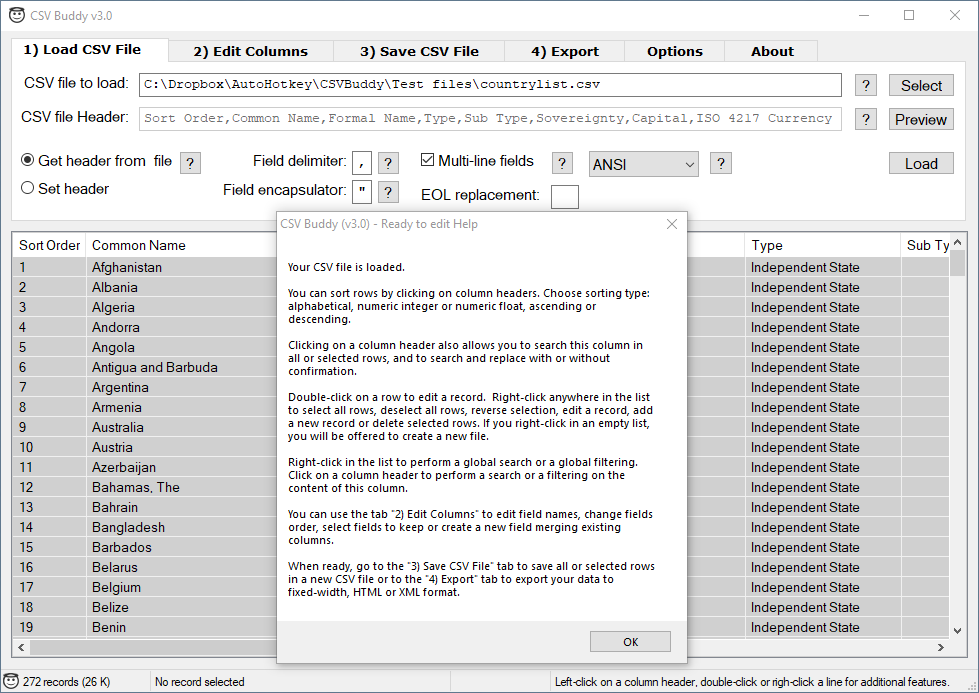Switch to the 1) Load CSV File tab
Viewport: 979px width, 693px height.
pos(89,50)
